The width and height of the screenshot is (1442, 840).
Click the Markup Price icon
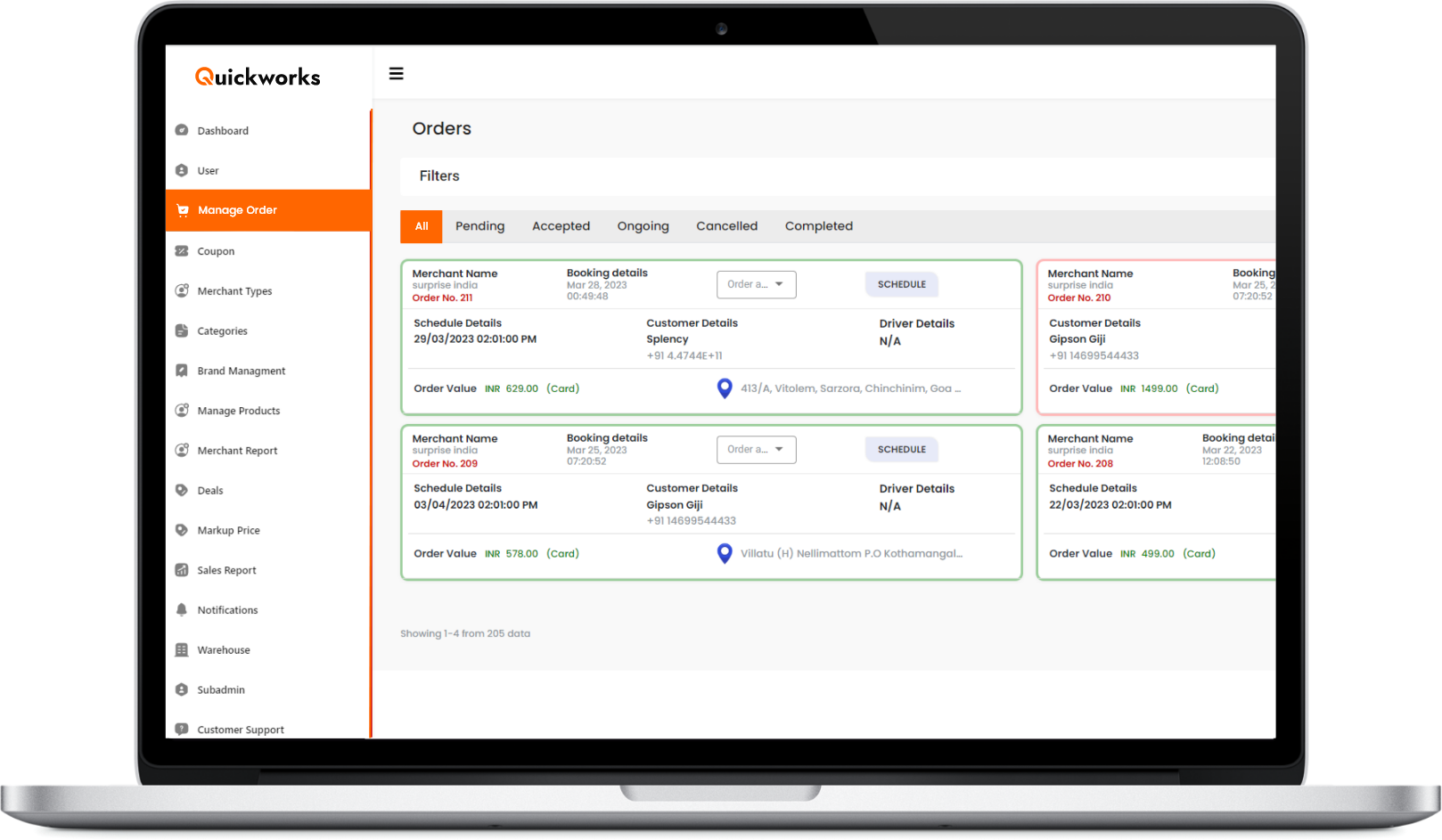click(182, 530)
